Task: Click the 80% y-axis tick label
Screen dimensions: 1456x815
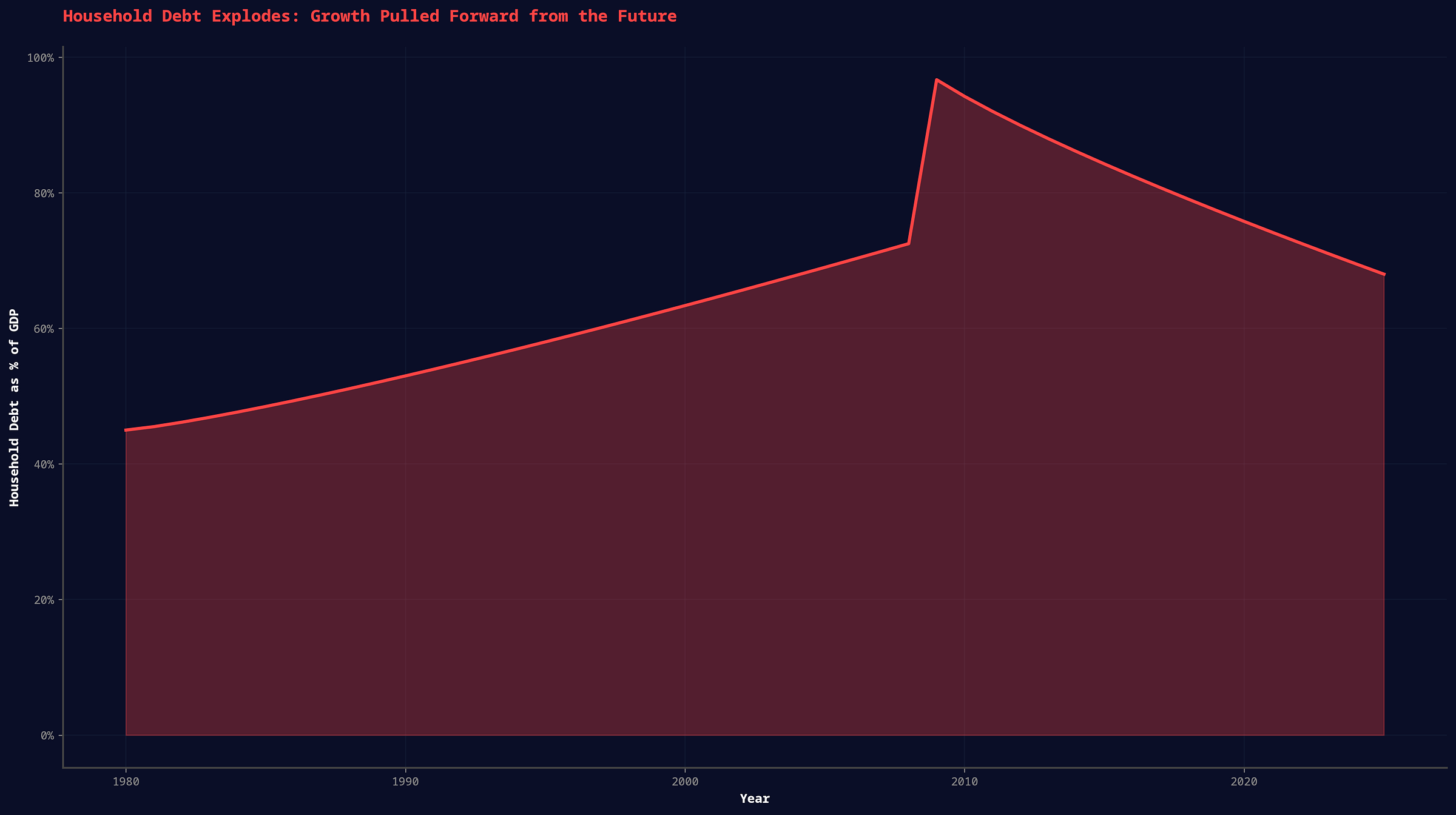Action: [44, 193]
